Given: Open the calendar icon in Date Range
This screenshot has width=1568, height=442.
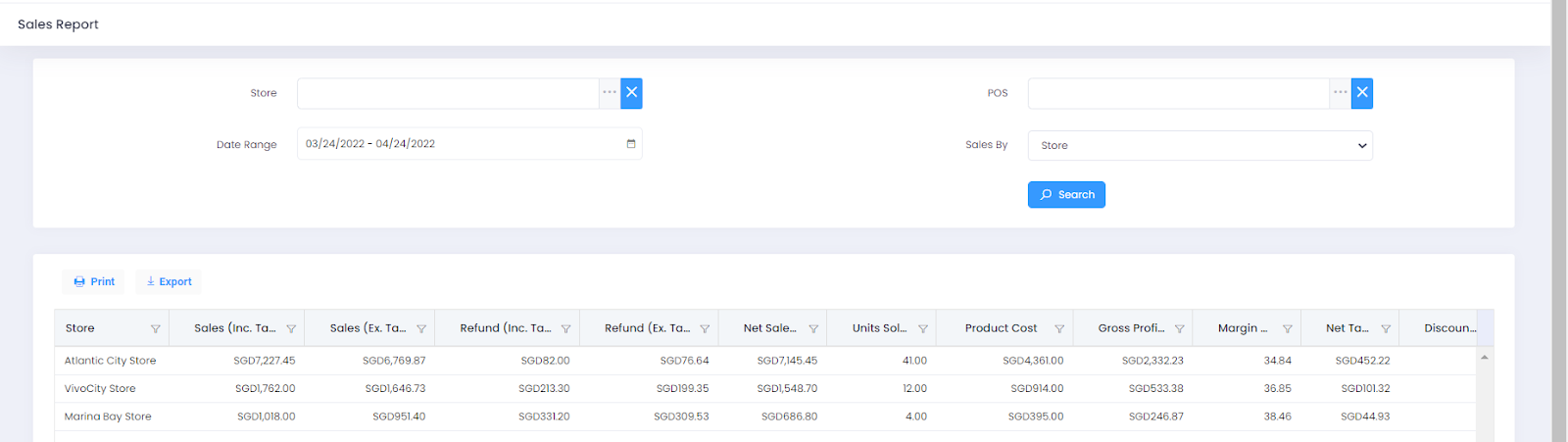Looking at the screenshot, I should 631,144.
